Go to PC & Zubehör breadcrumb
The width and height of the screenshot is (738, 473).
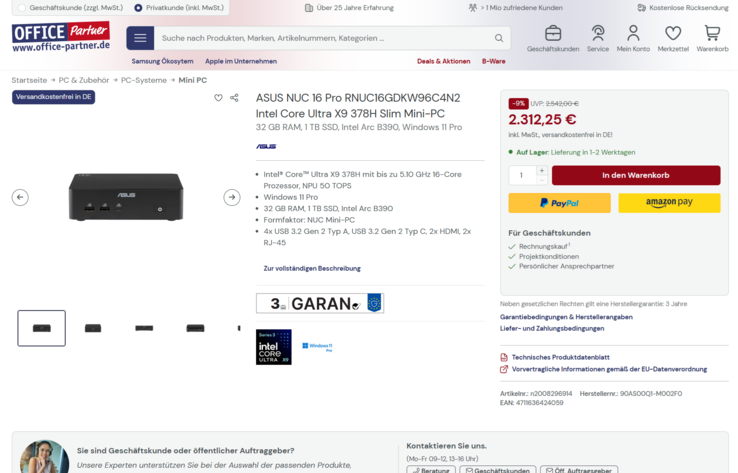(x=84, y=80)
